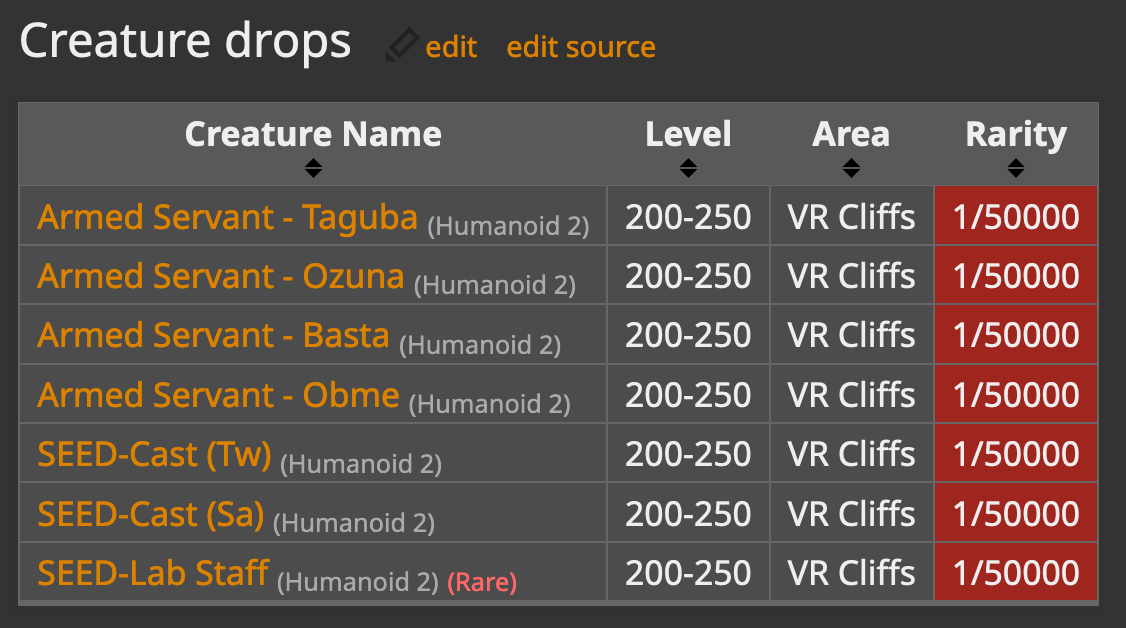Click the Level column header text
The width and height of the screenshot is (1126, 628).
pyautogui.click(x=688, y=133)
